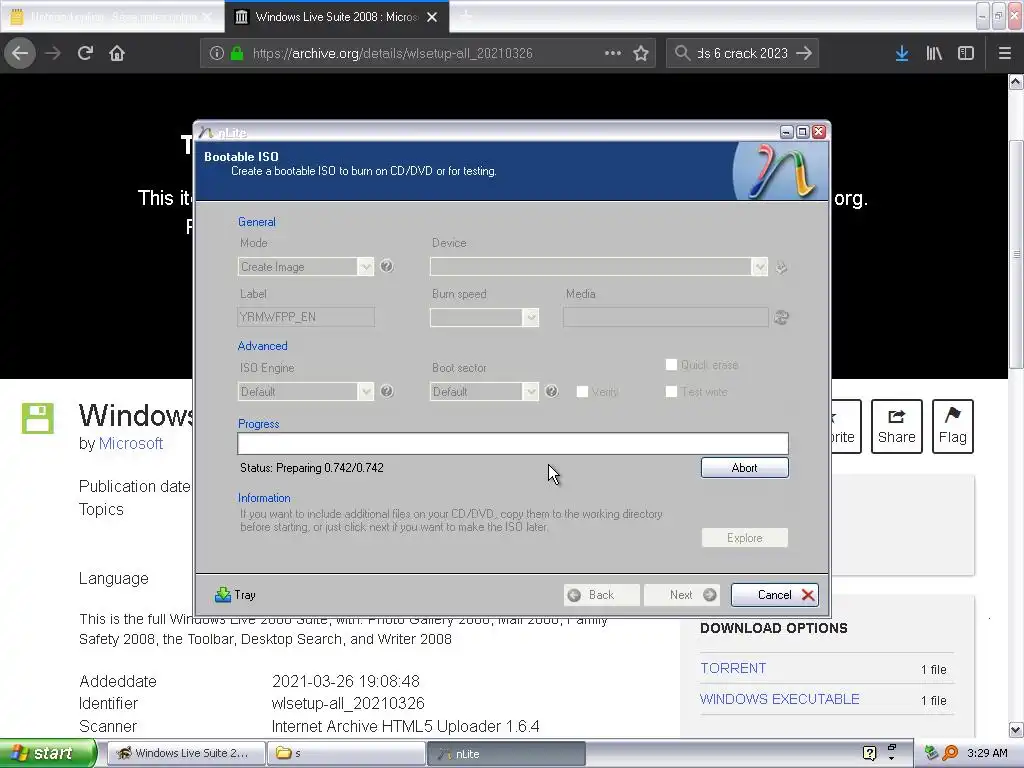Screen dimensions: 1024x768
Task: Open the Boot sector dropdown
Action: [x=484, y=391]
